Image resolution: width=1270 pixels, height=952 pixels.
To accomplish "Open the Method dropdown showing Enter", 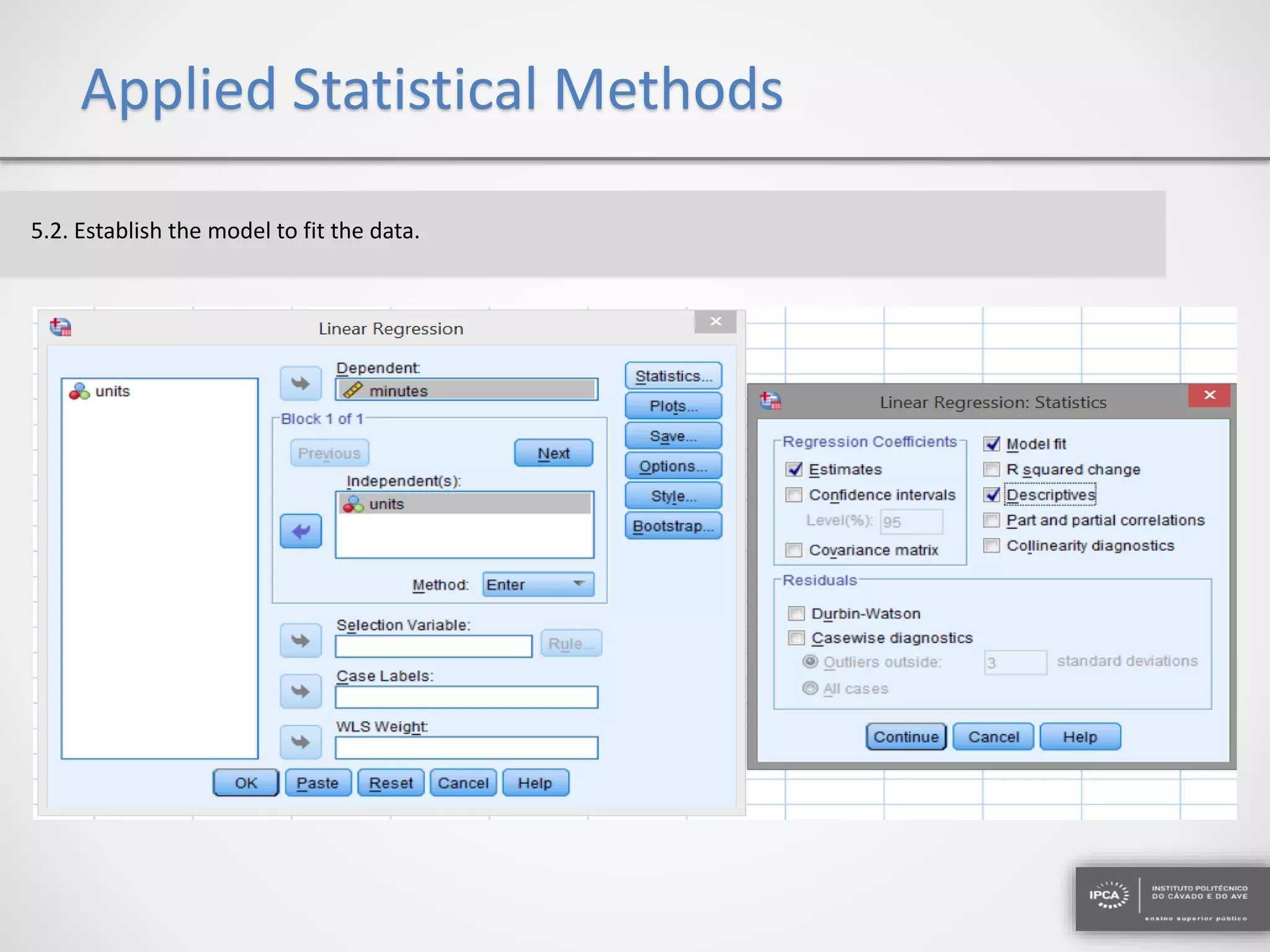I will 538,584.
